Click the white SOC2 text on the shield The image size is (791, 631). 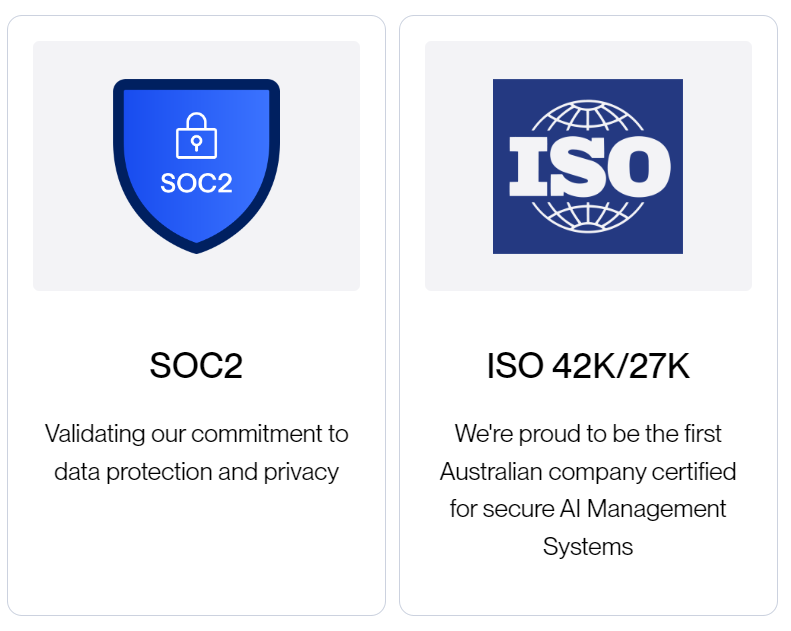(x=196, y=183)
